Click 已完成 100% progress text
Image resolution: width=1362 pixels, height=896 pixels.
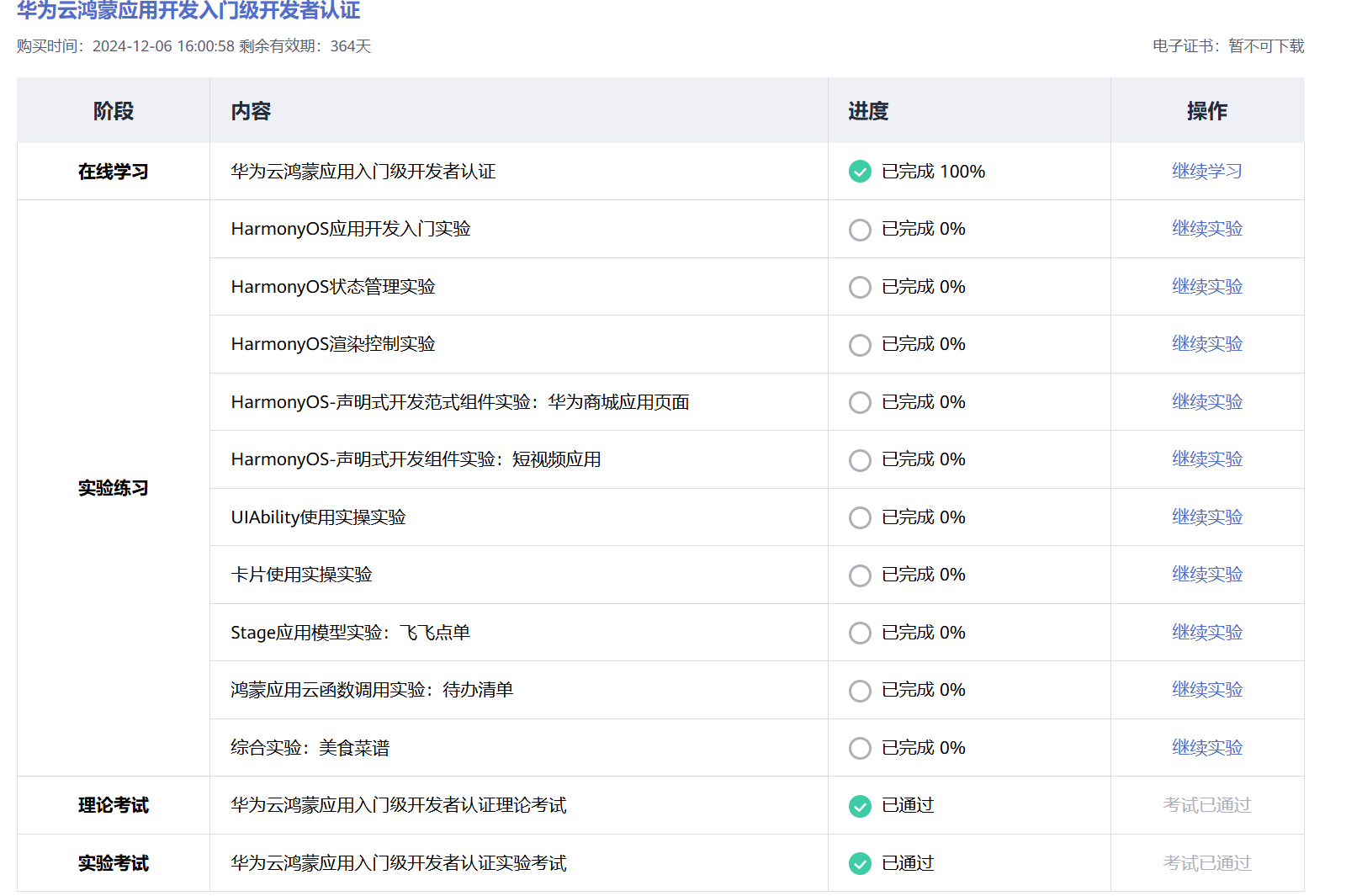point(933,172)
